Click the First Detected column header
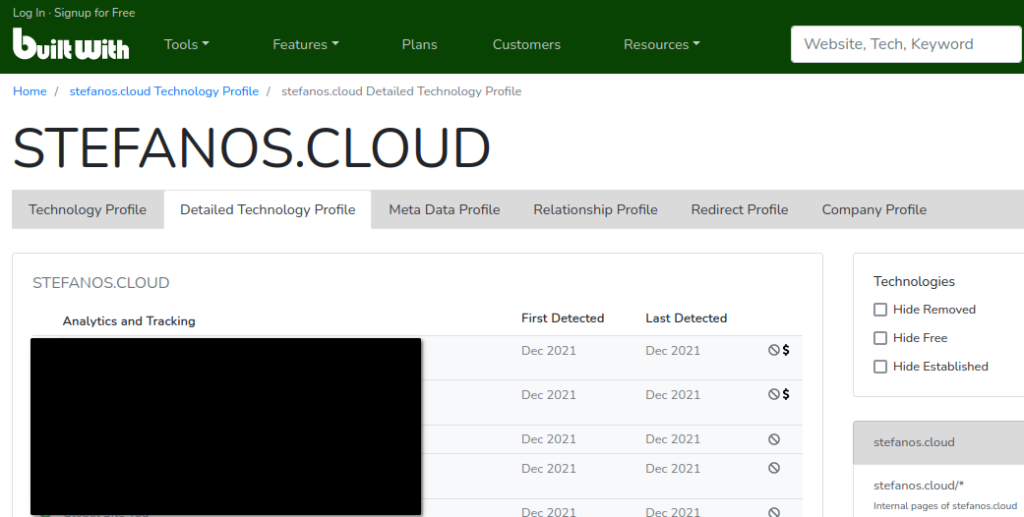This screenshot has width=1024, height=517. click(562, 318)
